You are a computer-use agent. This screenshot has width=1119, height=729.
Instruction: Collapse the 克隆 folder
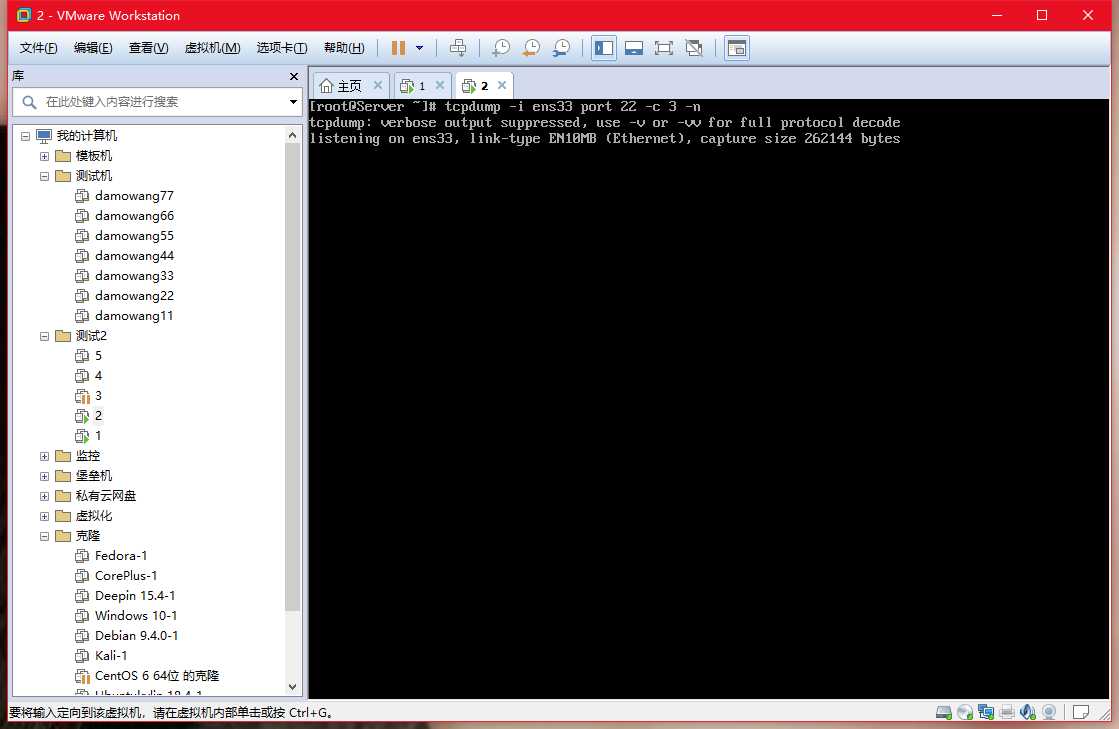coord(44,535)
